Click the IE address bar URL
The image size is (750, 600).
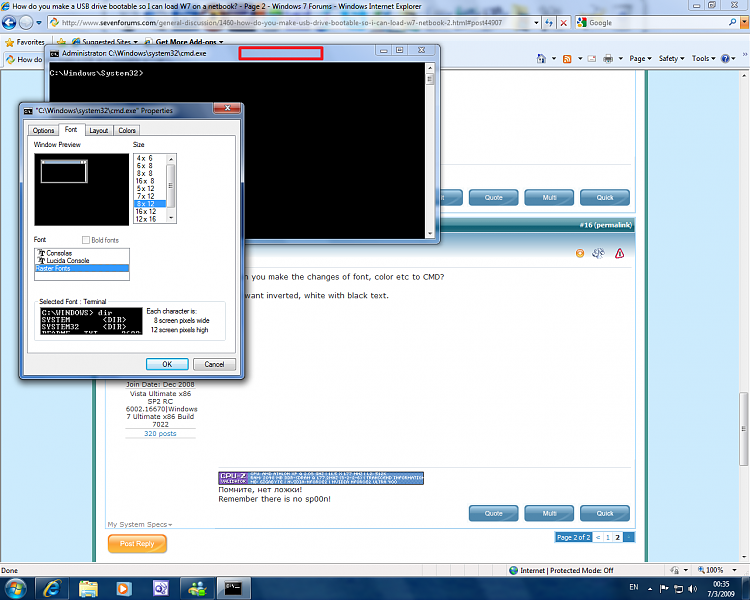[282, 22]
